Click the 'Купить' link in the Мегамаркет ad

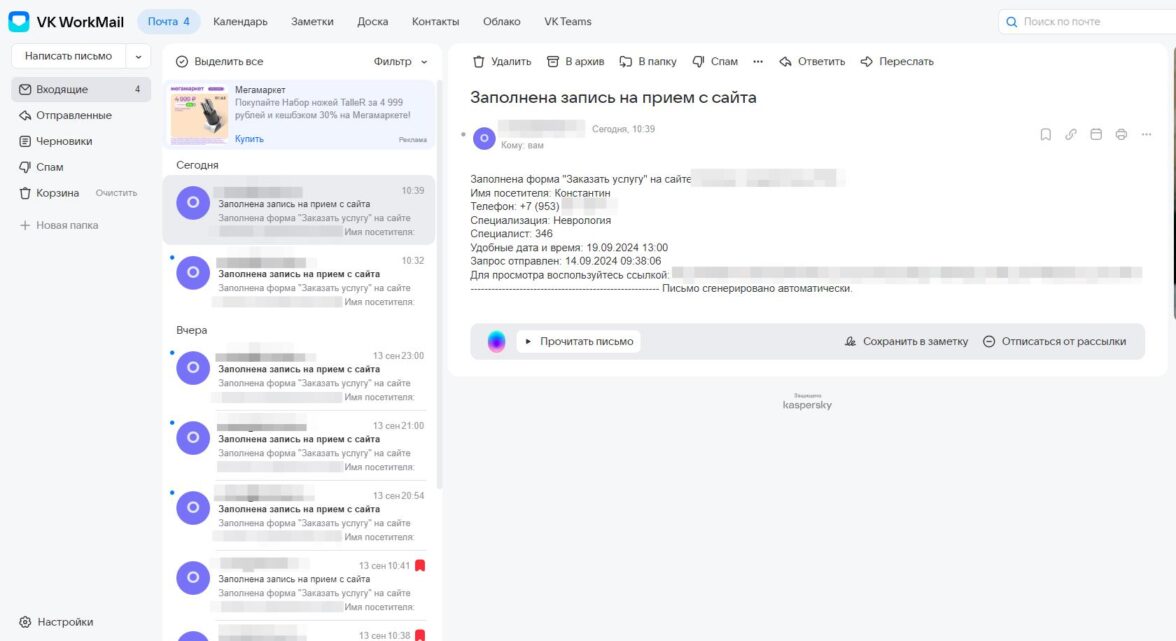[x=249, y=139]
